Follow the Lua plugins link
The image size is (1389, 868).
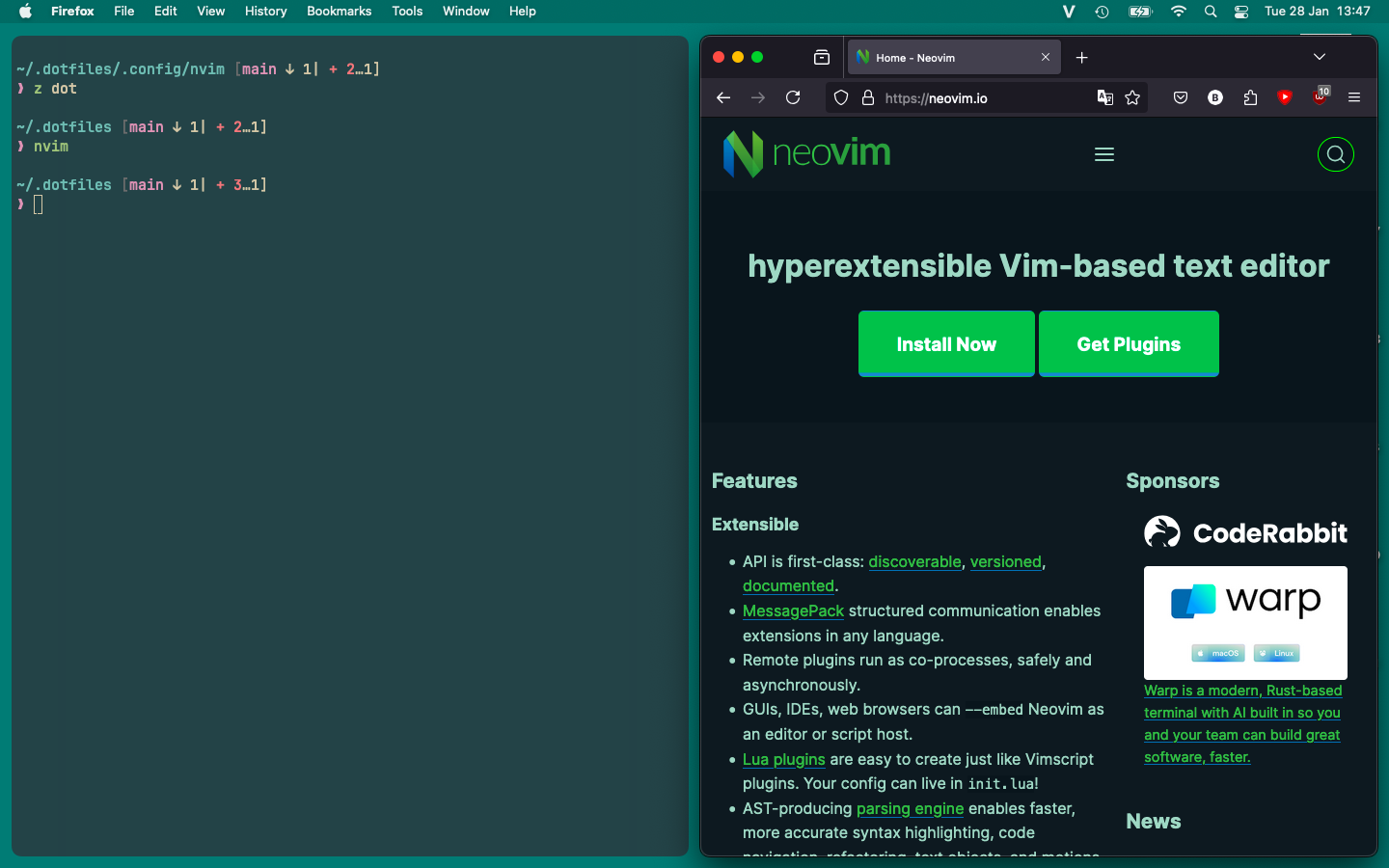pyautogui.click(x=783, y=759)
